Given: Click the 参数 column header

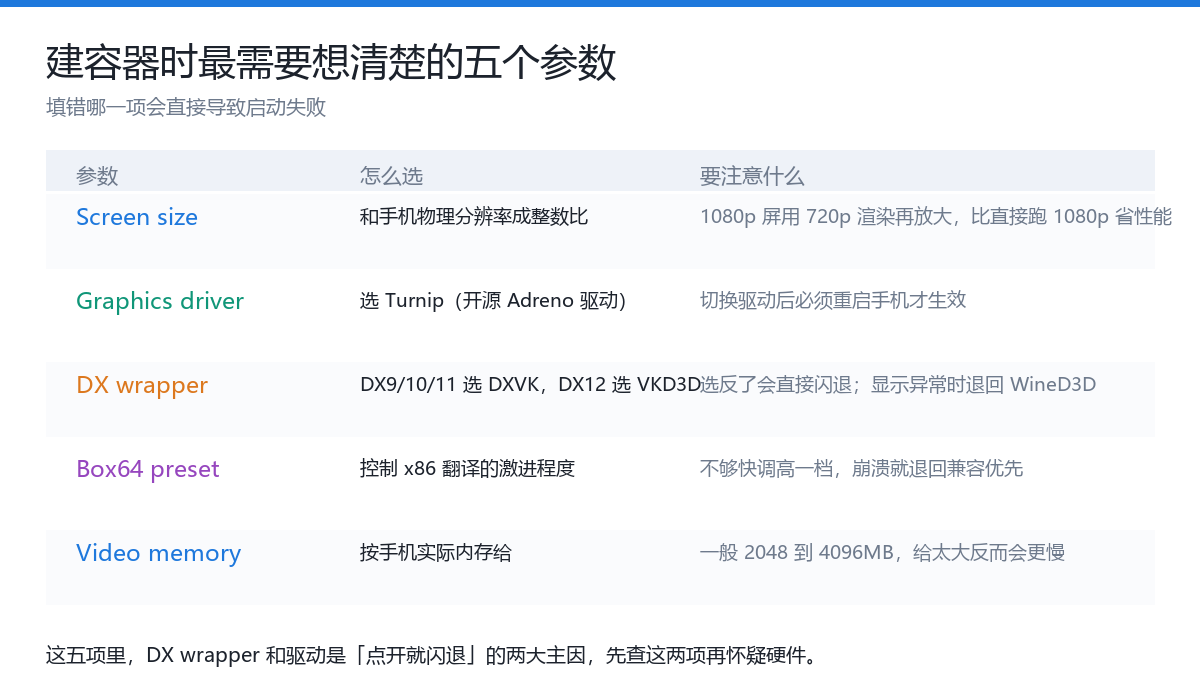Looking at the screenshot, I should [x=97, y=176].
